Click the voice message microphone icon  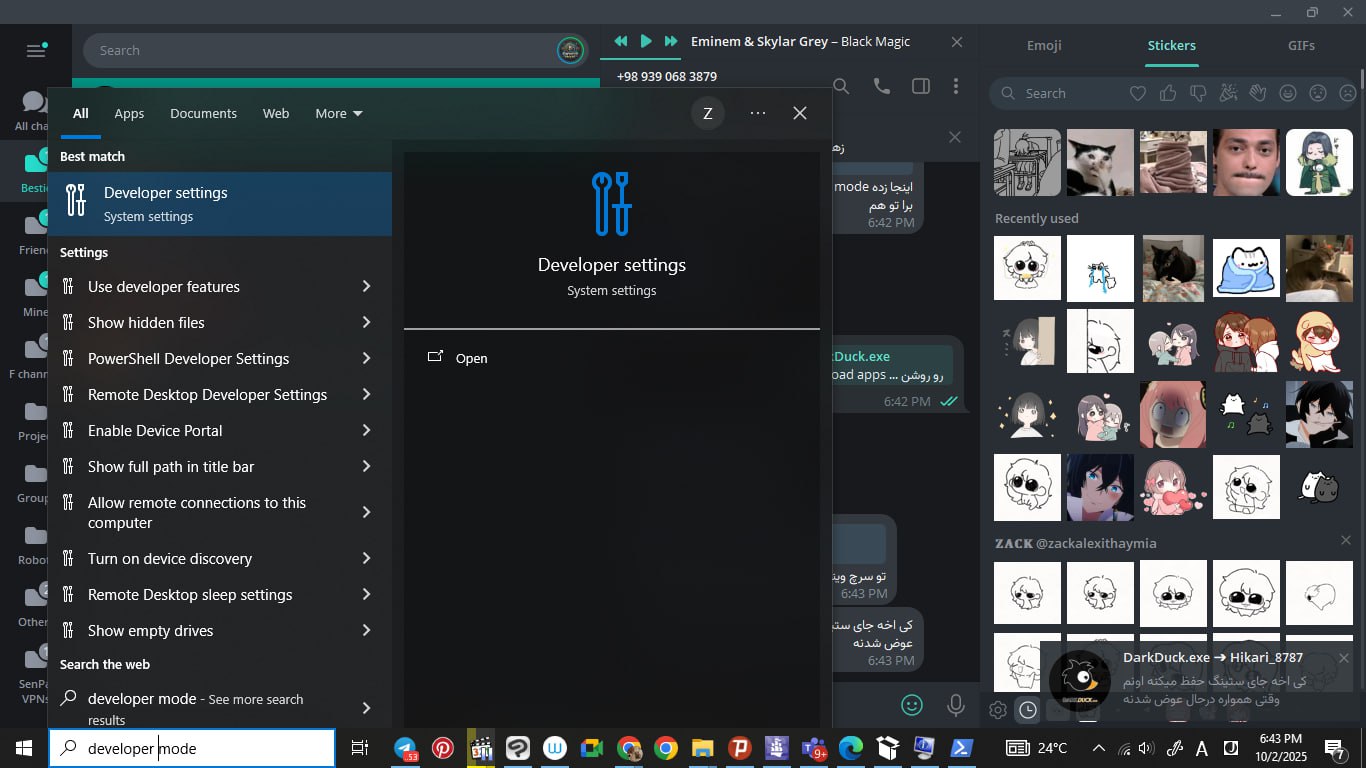(x=956, y=705)
